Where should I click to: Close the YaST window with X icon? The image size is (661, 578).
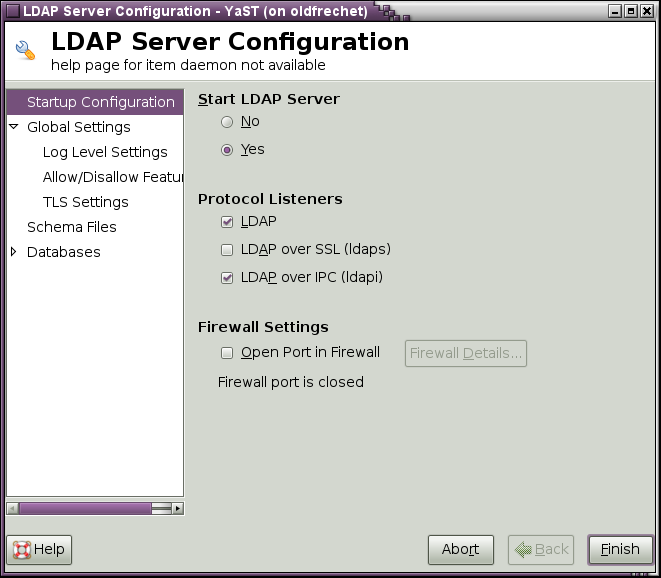(x=647, y=11)
